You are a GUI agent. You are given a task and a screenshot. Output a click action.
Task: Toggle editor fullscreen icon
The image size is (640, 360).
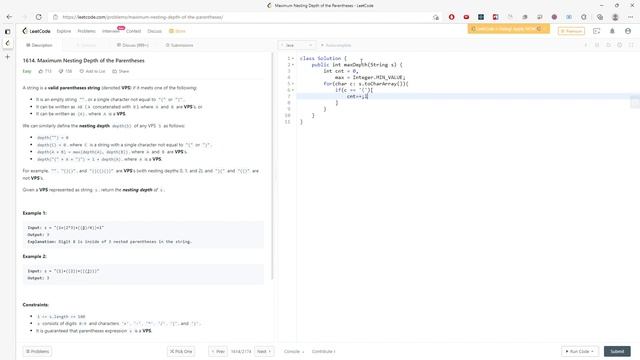point(631,45)
